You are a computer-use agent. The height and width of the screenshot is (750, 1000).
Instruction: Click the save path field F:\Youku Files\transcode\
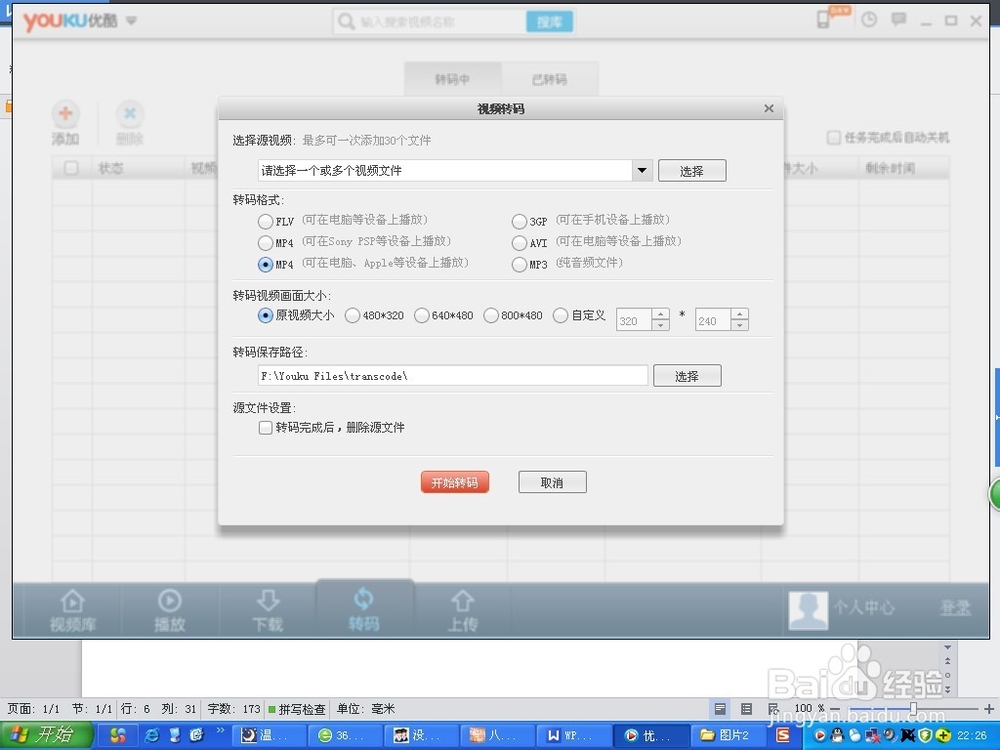(x=453, y=376)
